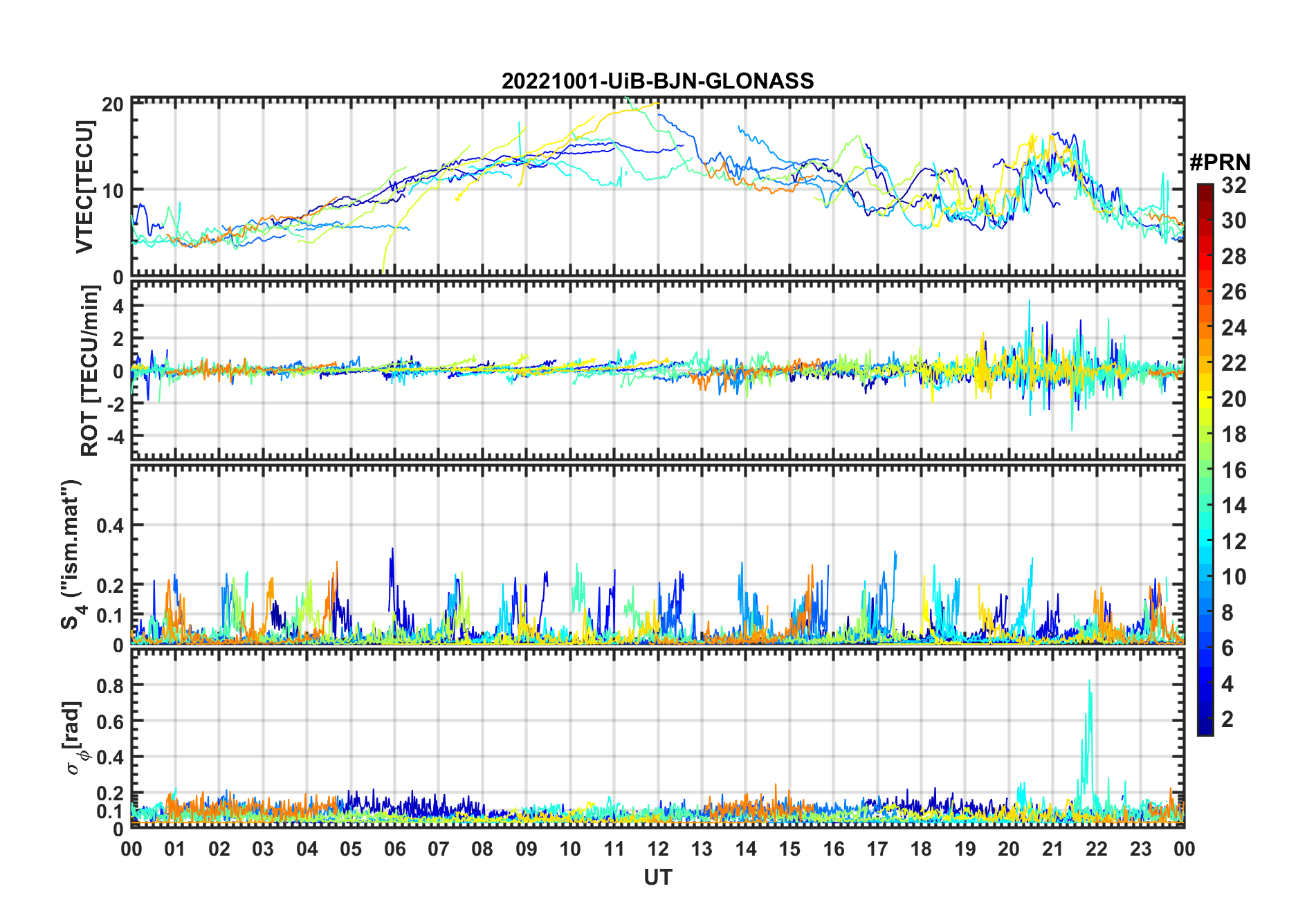1316x920 pixels.
Task: Select the VTEC[TECU] y-axis label
Action: [x=84, y=187]
